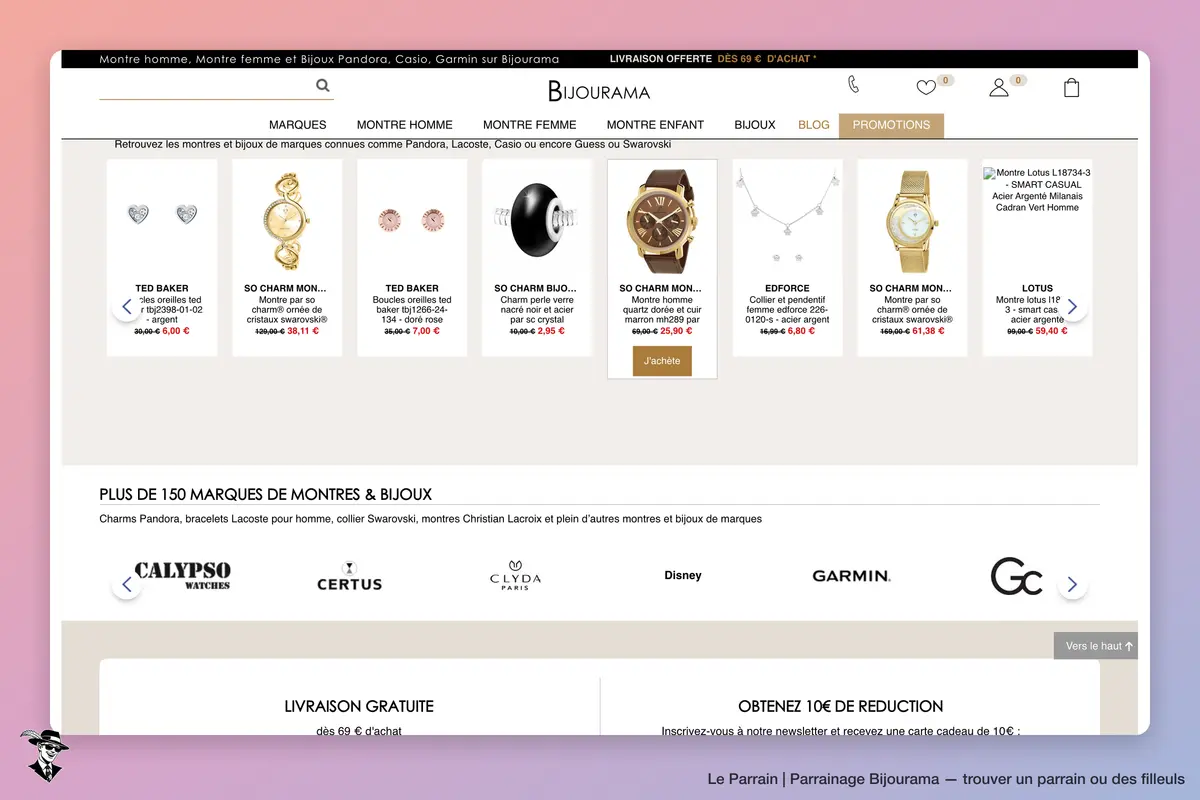
Task: Click the 'Montre homme quartz dorée' description
Action: (662, 309)
